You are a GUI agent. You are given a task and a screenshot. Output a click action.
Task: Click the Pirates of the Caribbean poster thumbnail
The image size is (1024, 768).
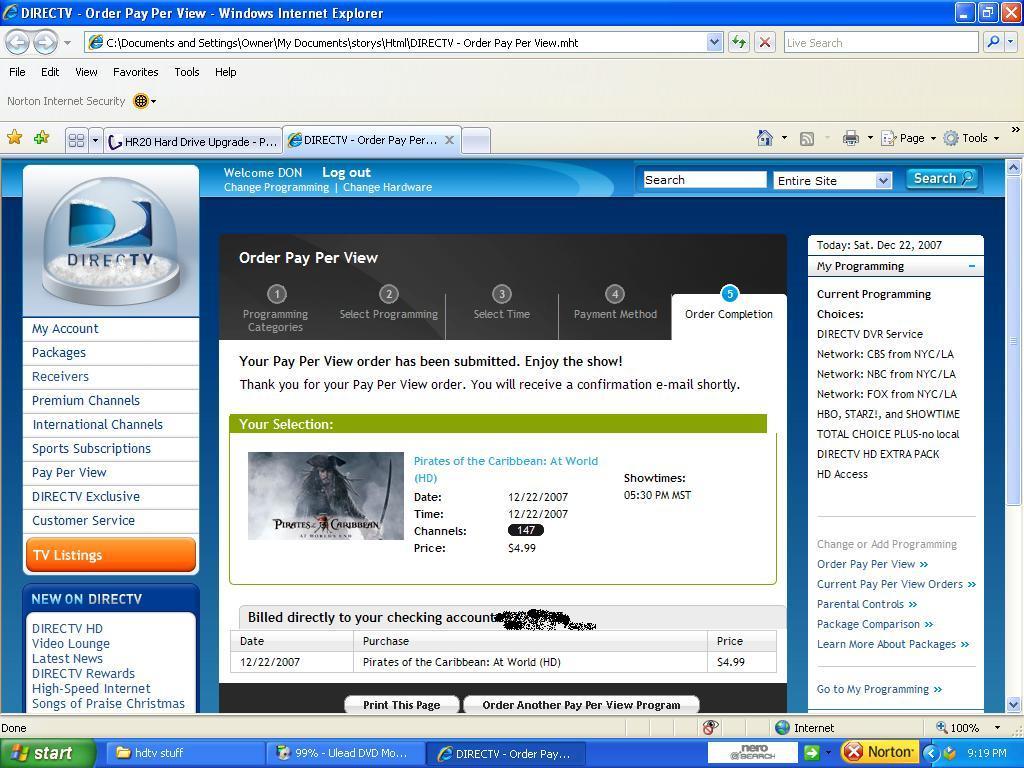[x=326, y=496]
